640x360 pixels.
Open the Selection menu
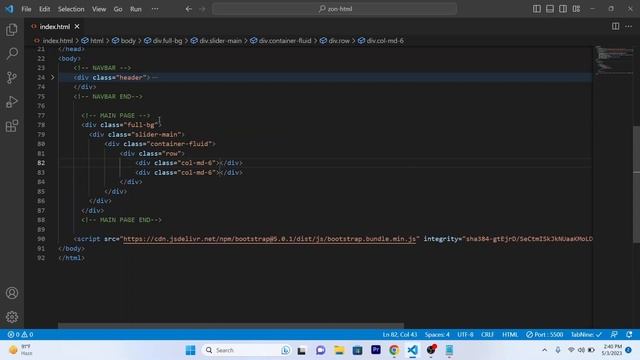pos(71,9)
